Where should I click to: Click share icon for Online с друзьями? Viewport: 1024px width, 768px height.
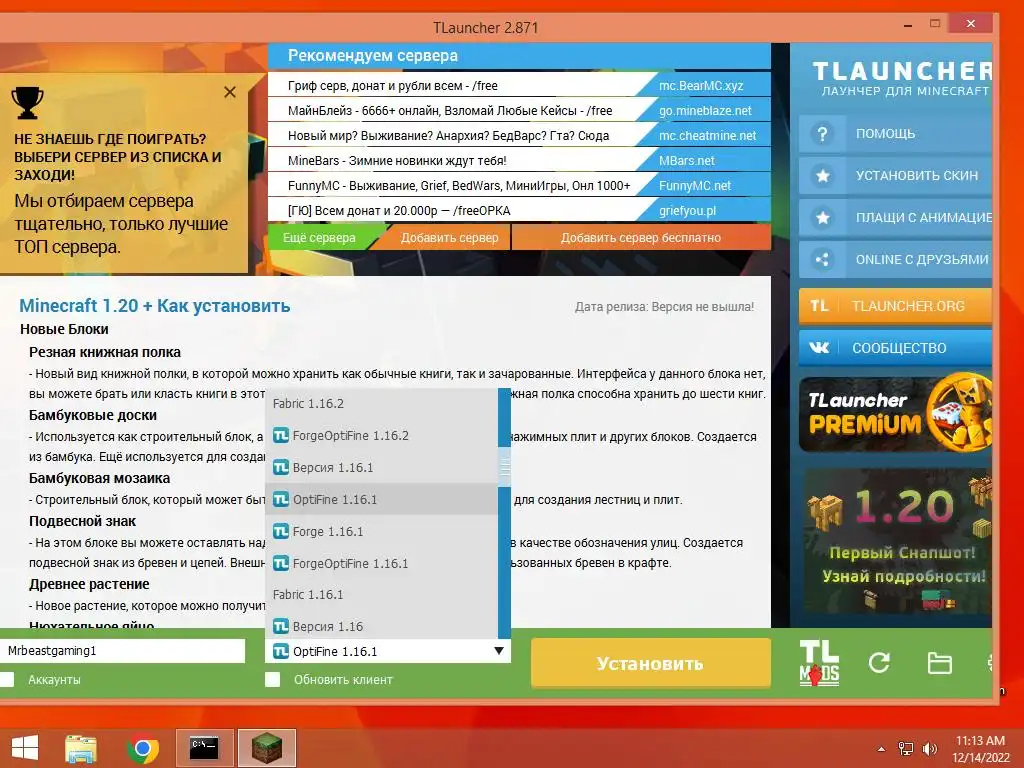click(x=822, y=259)
